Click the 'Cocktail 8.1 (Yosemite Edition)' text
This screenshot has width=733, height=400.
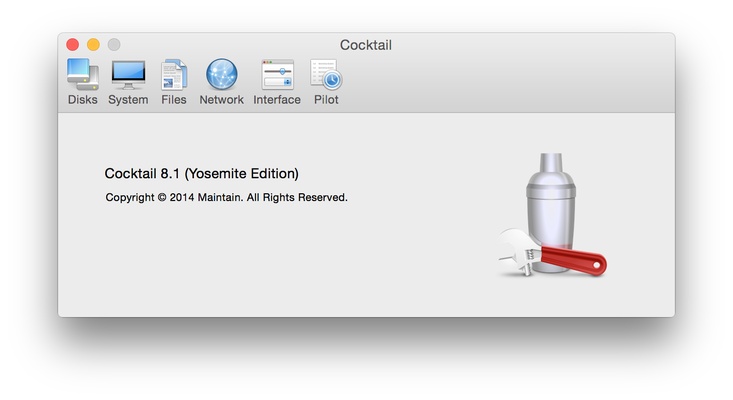coord(201,174)
